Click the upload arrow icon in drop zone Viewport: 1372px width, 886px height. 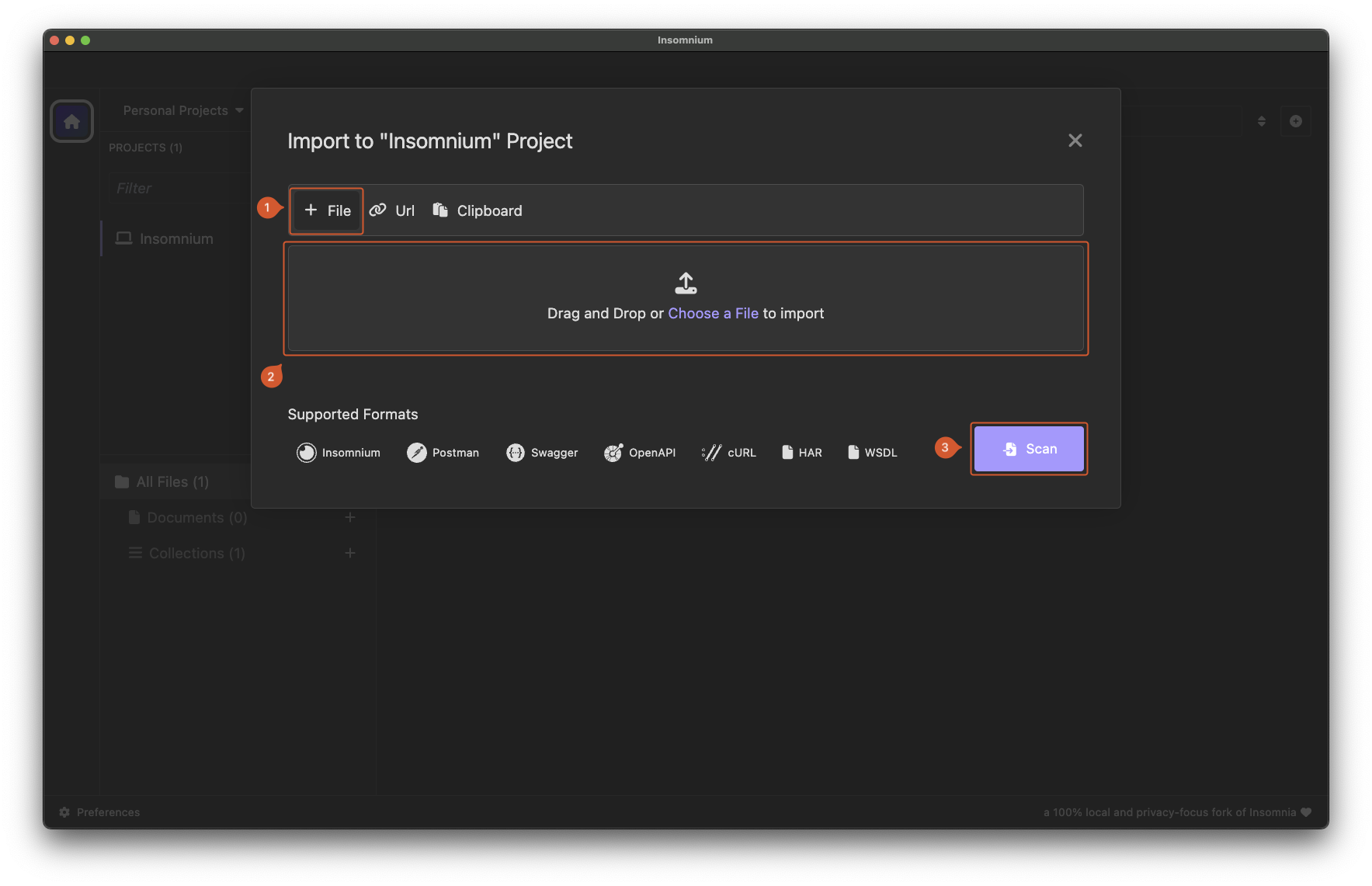click(686, 283)
